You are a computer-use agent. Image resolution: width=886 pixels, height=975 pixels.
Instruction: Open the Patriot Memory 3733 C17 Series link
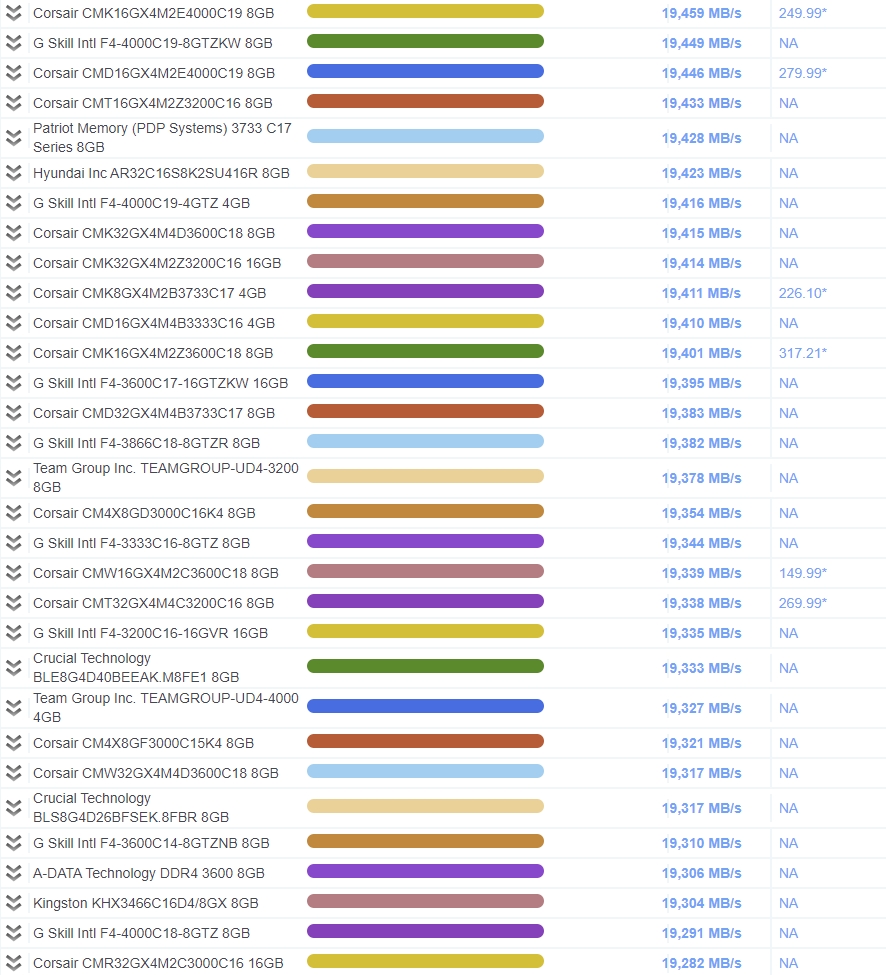162,137
